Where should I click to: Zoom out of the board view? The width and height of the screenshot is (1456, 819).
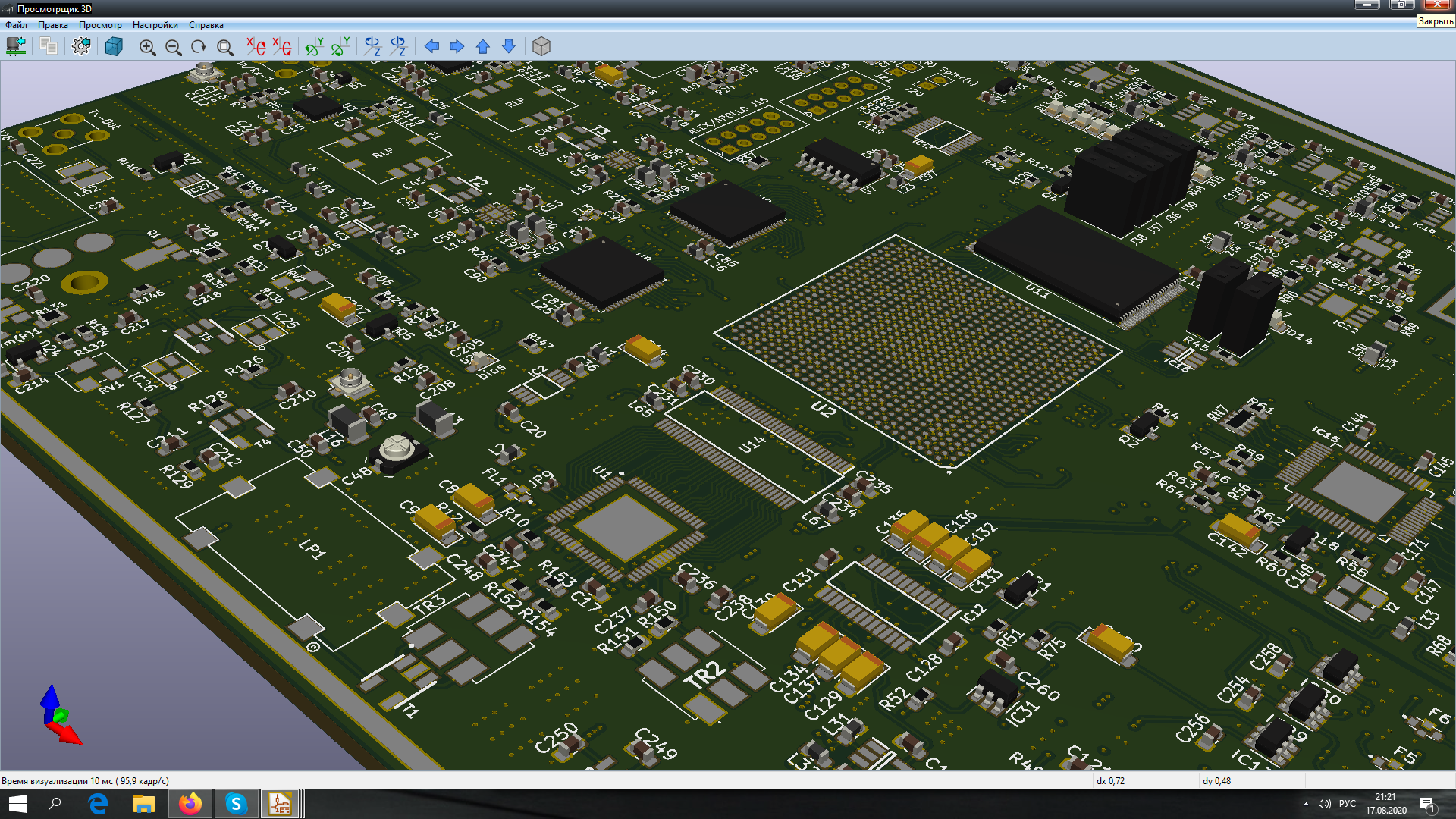(174, 47)
